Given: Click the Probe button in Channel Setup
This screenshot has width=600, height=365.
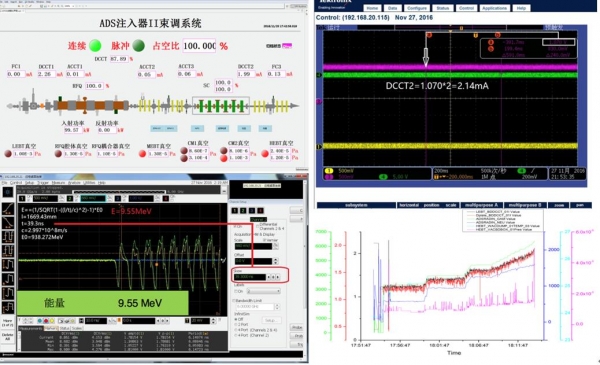Looking at the screenshot, I should [x=297, y=328].
